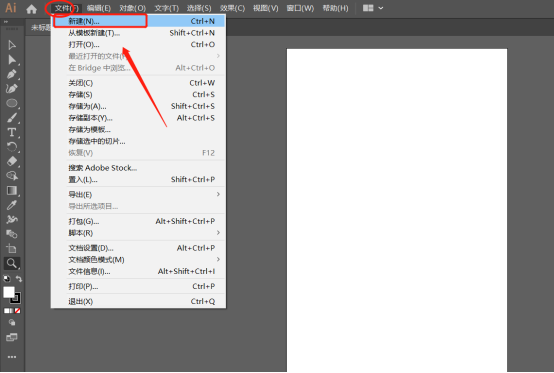Select the Rotate tool
The height and width of the screenshot is (373, 554).
point(12,147)
